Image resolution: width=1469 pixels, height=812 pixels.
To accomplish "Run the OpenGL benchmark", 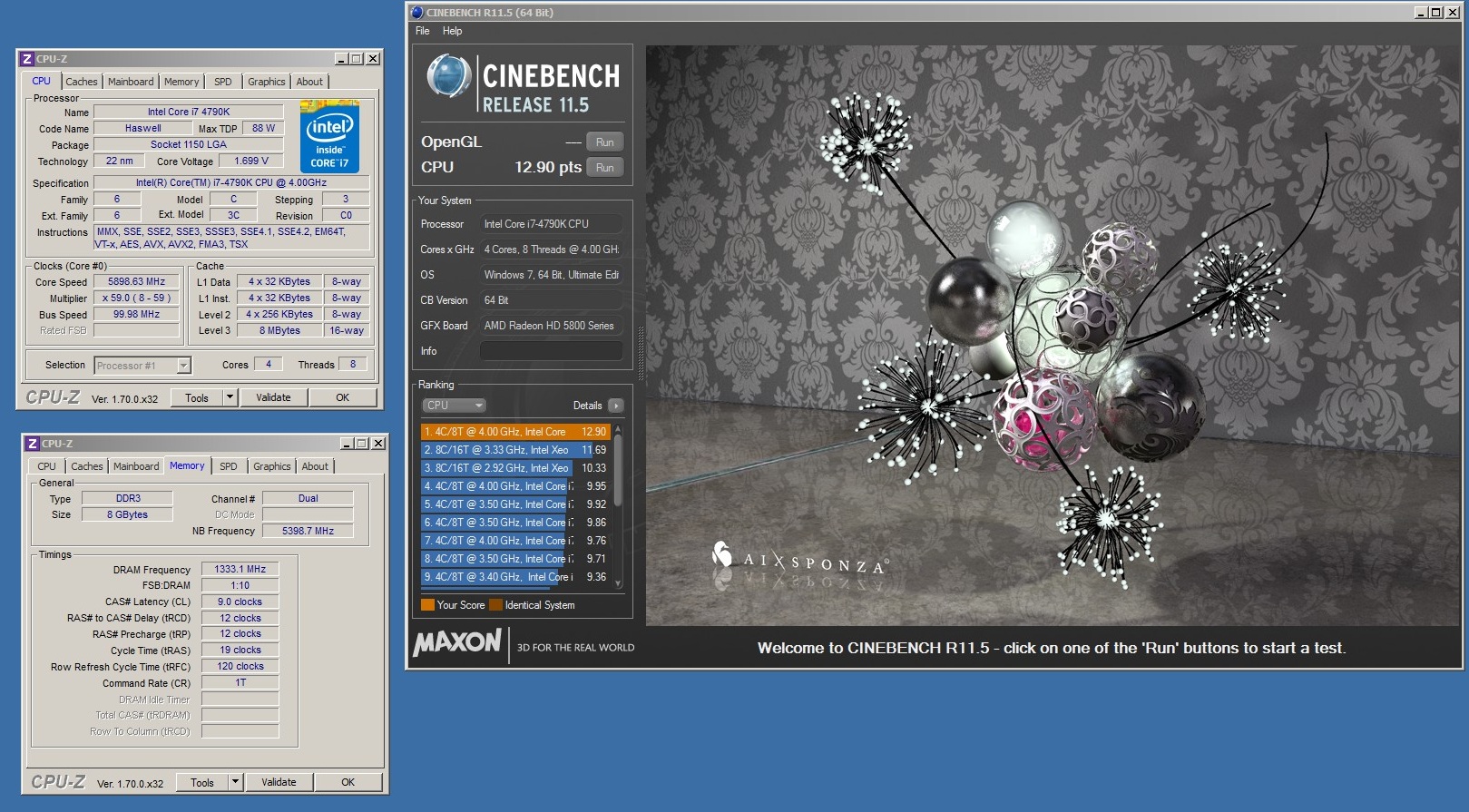I will click(605, 142).
